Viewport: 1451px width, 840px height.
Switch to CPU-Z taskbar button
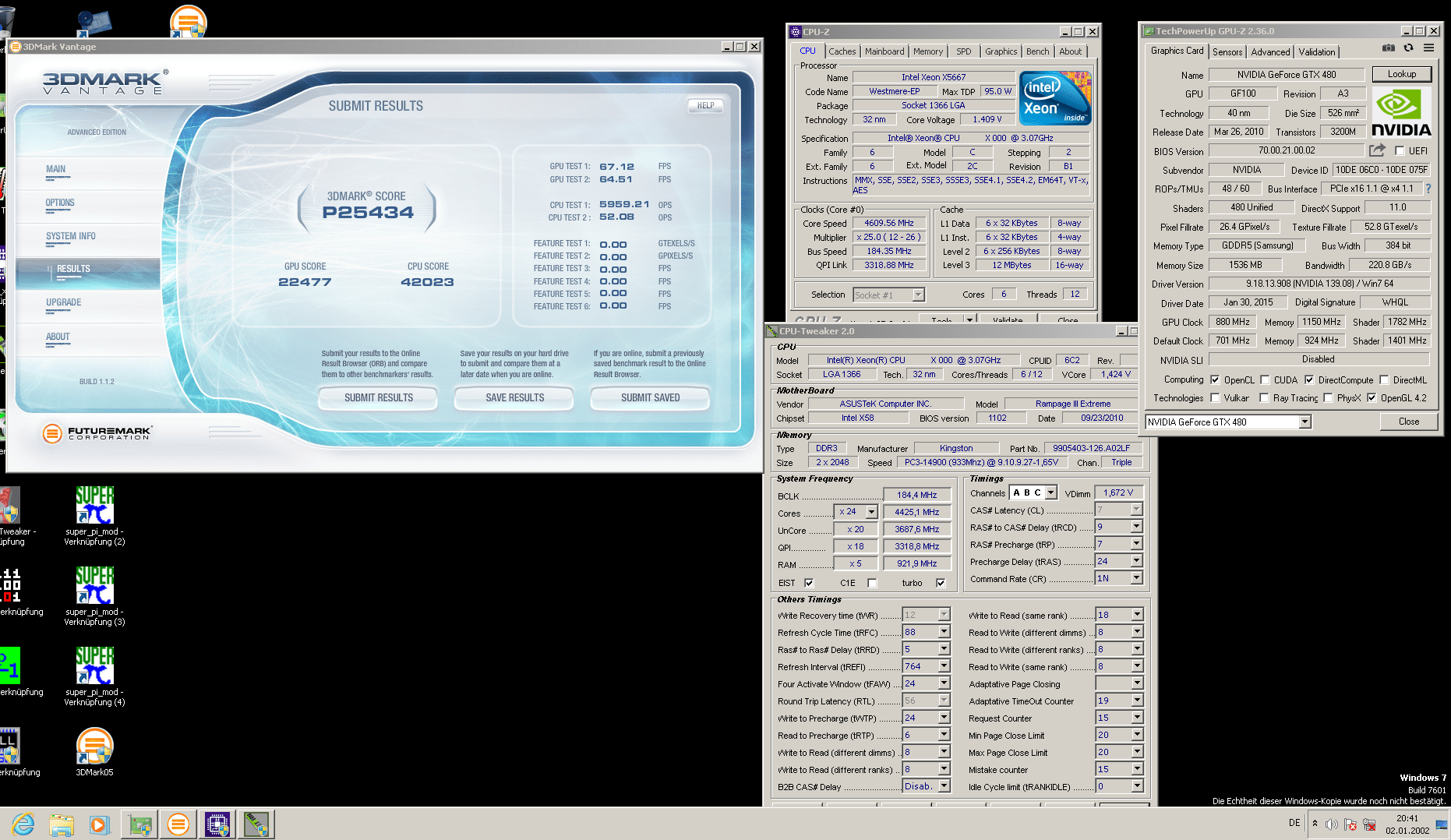217,824
